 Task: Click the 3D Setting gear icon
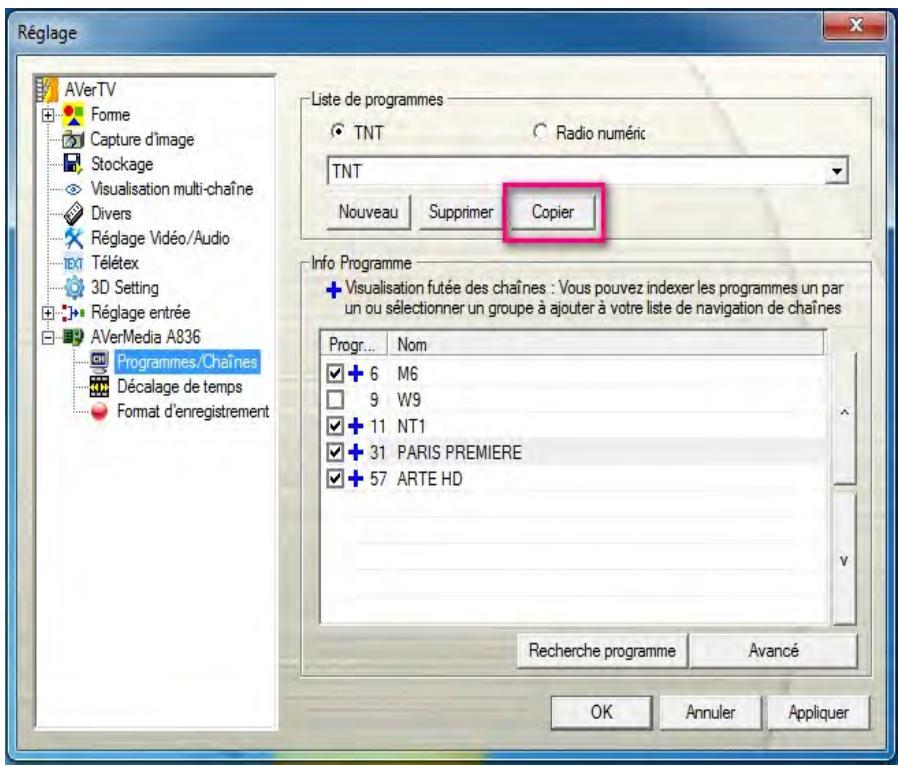coord(74,288)
